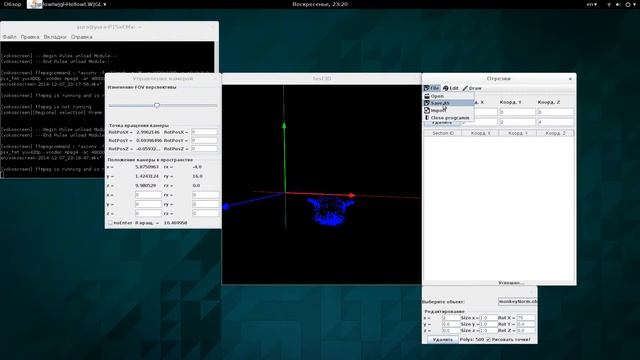This screenshot has height=360, width=640.
Task: Open the Edit menu
Action: (451, 88)
